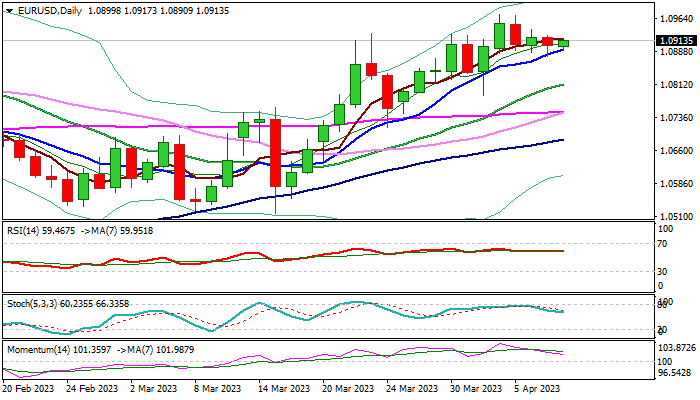Click the 1.07365 price axis label

pos(676,118)
